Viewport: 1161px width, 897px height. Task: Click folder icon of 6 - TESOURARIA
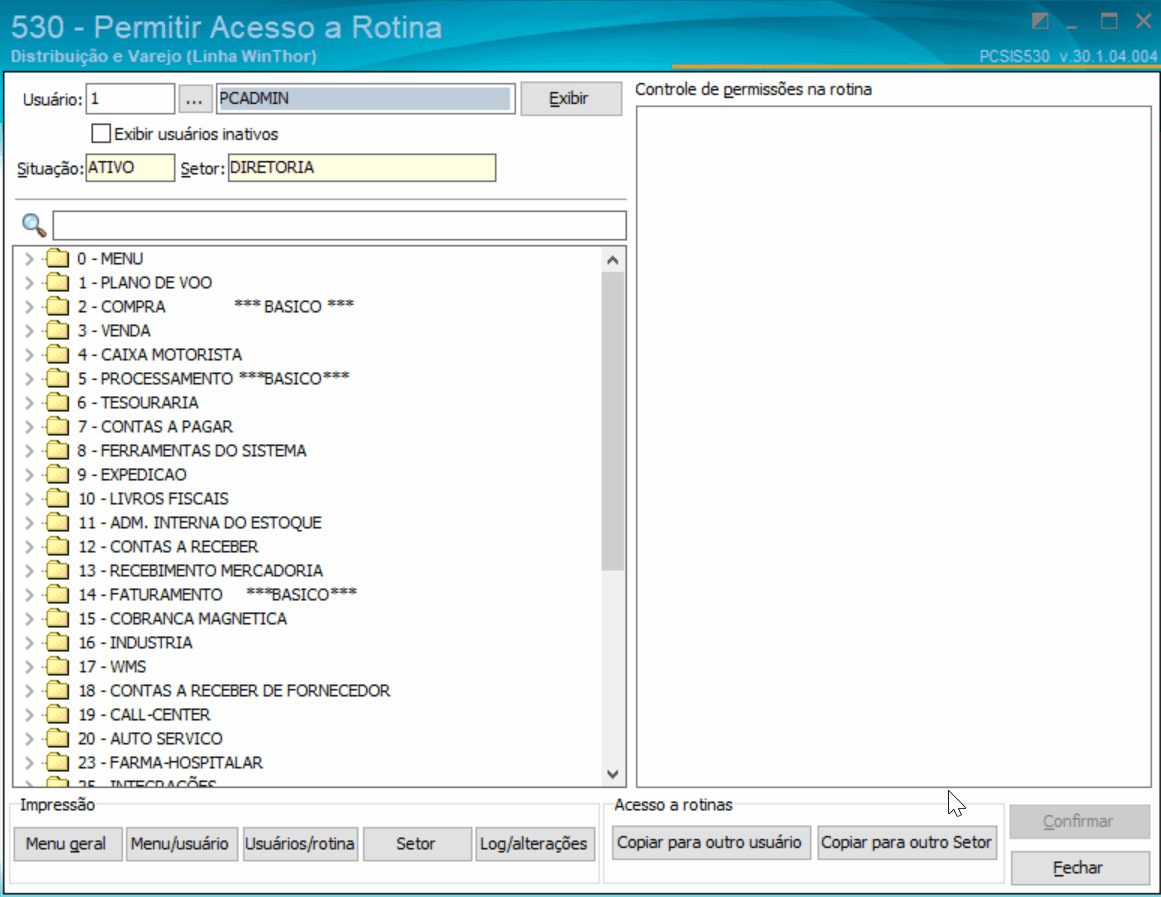58,402
